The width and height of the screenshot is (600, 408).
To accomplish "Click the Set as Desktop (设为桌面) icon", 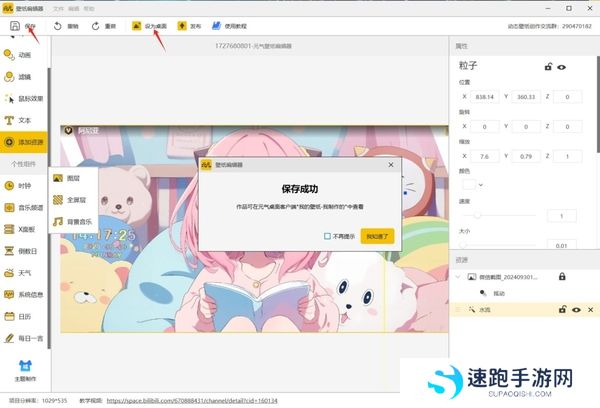I will point(136,26).
